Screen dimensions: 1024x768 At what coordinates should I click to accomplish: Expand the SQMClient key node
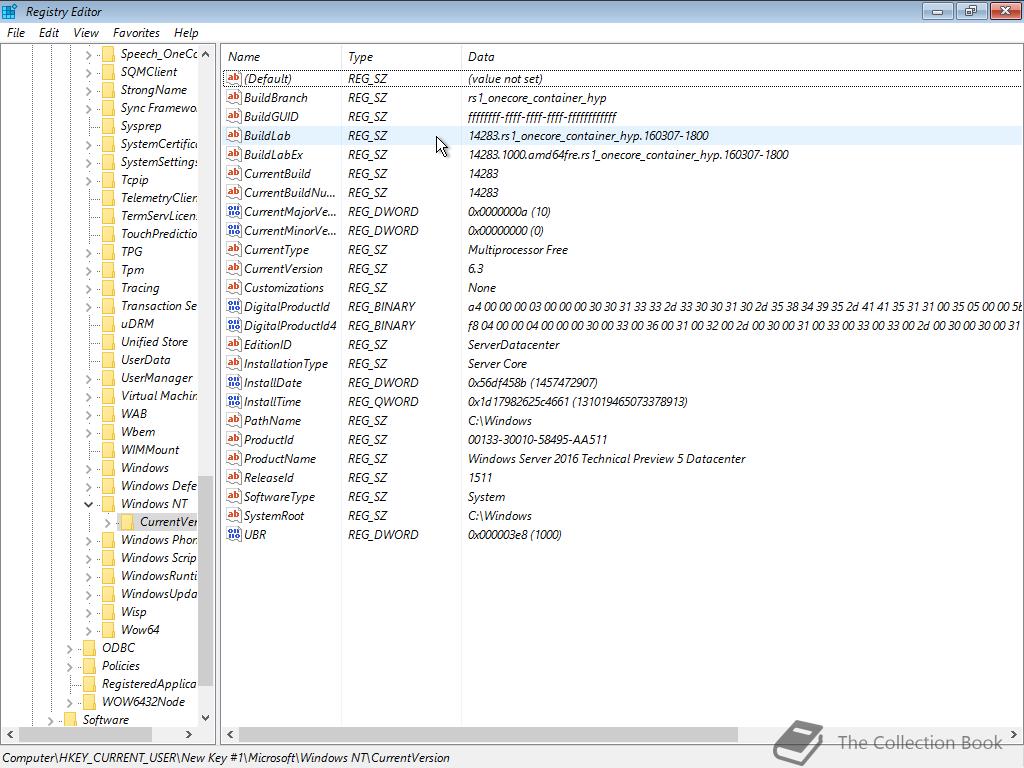point(89,72)
